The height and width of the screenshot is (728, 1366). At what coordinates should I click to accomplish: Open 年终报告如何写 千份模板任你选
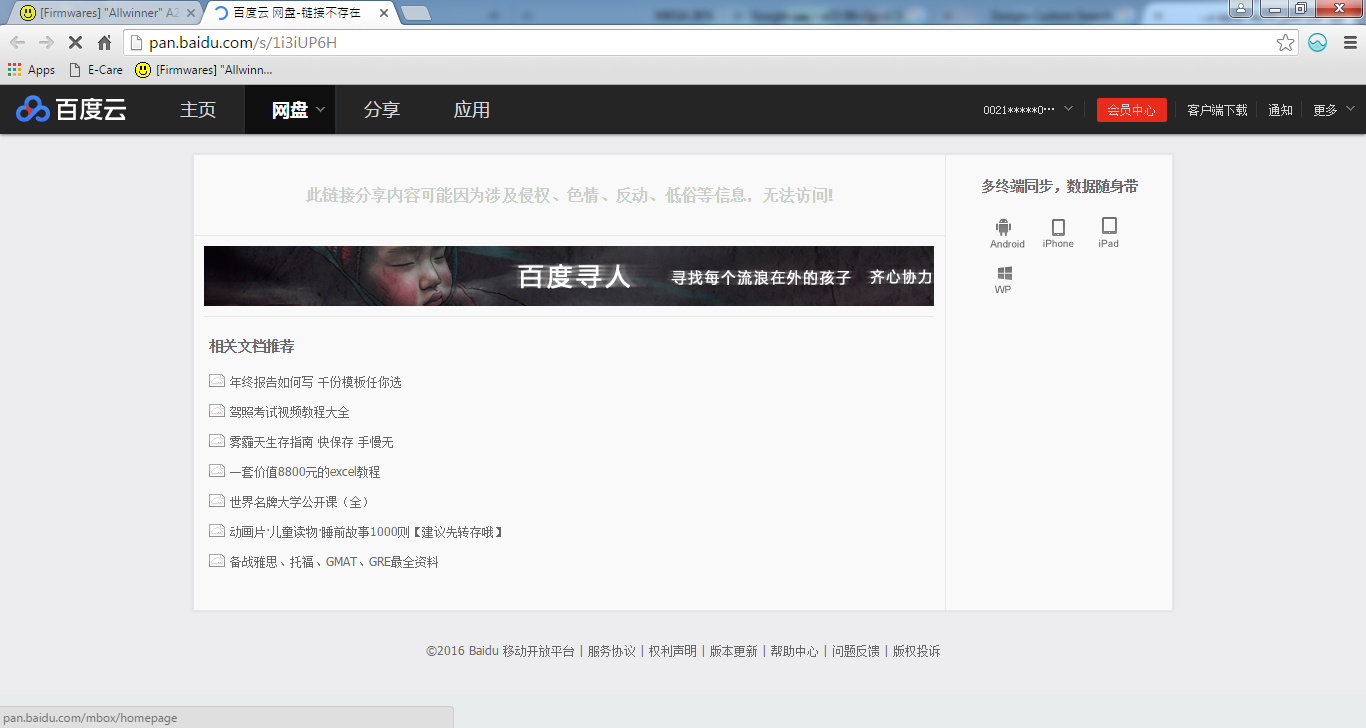coord(315,382)
